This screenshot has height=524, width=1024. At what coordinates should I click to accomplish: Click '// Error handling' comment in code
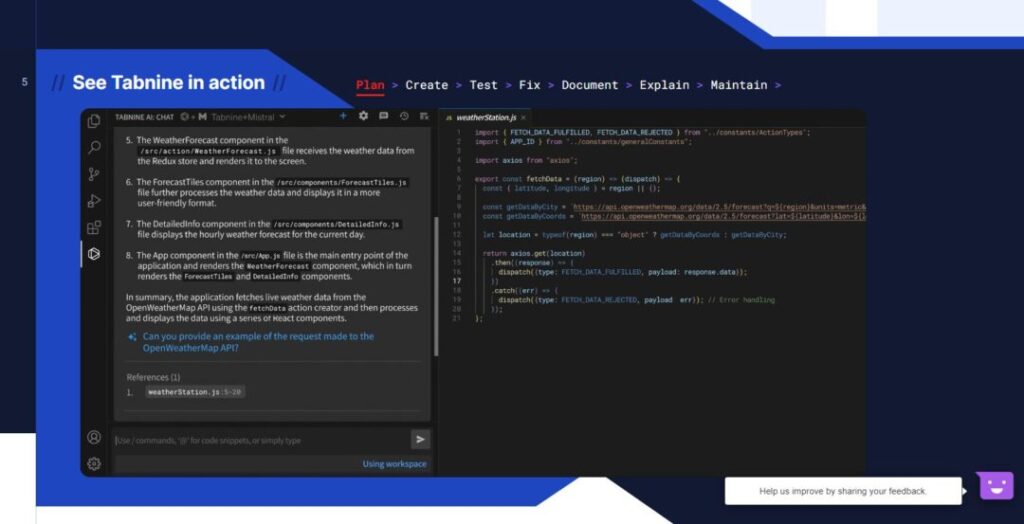[x=741, y=300]
